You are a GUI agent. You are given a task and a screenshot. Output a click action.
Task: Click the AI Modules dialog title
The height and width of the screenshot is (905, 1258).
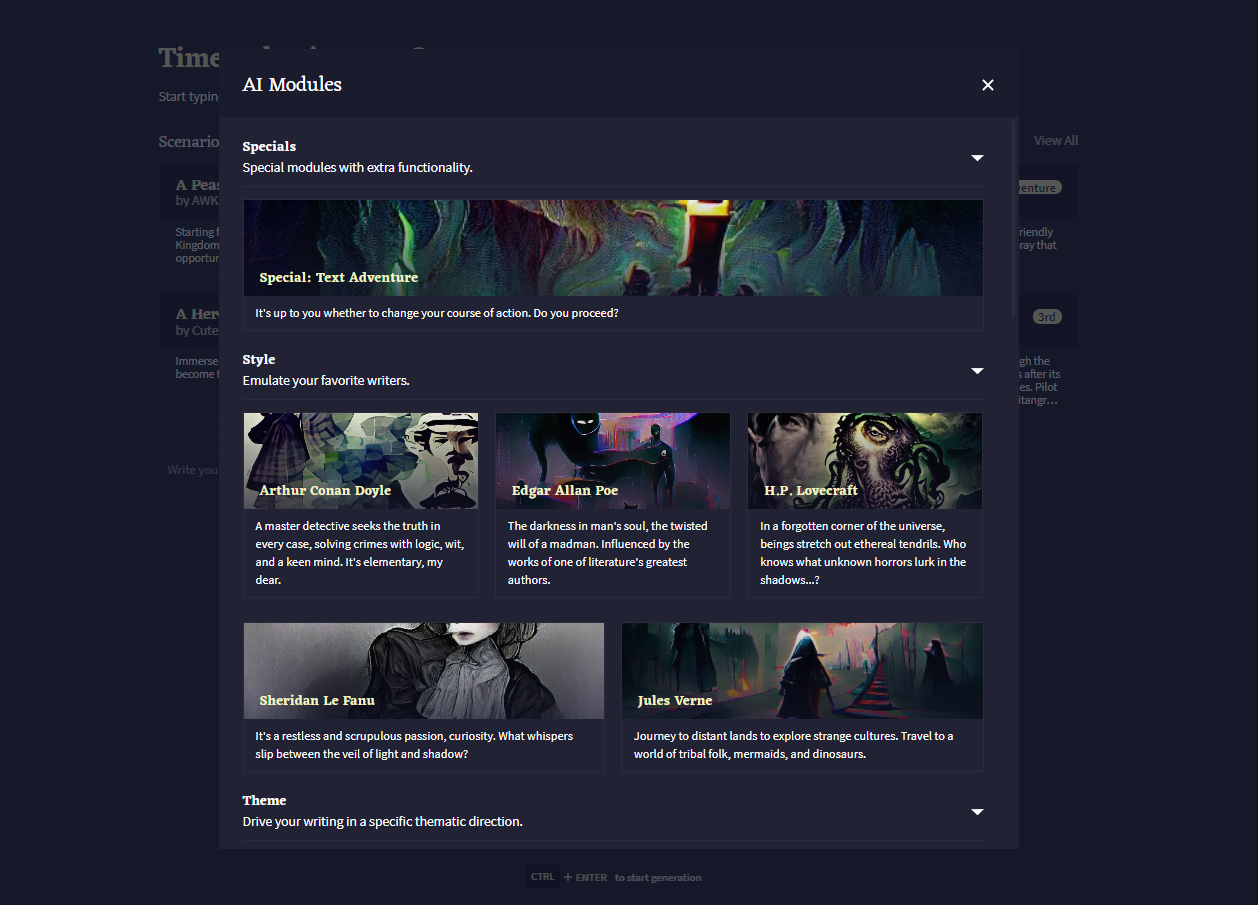point(291,84)
